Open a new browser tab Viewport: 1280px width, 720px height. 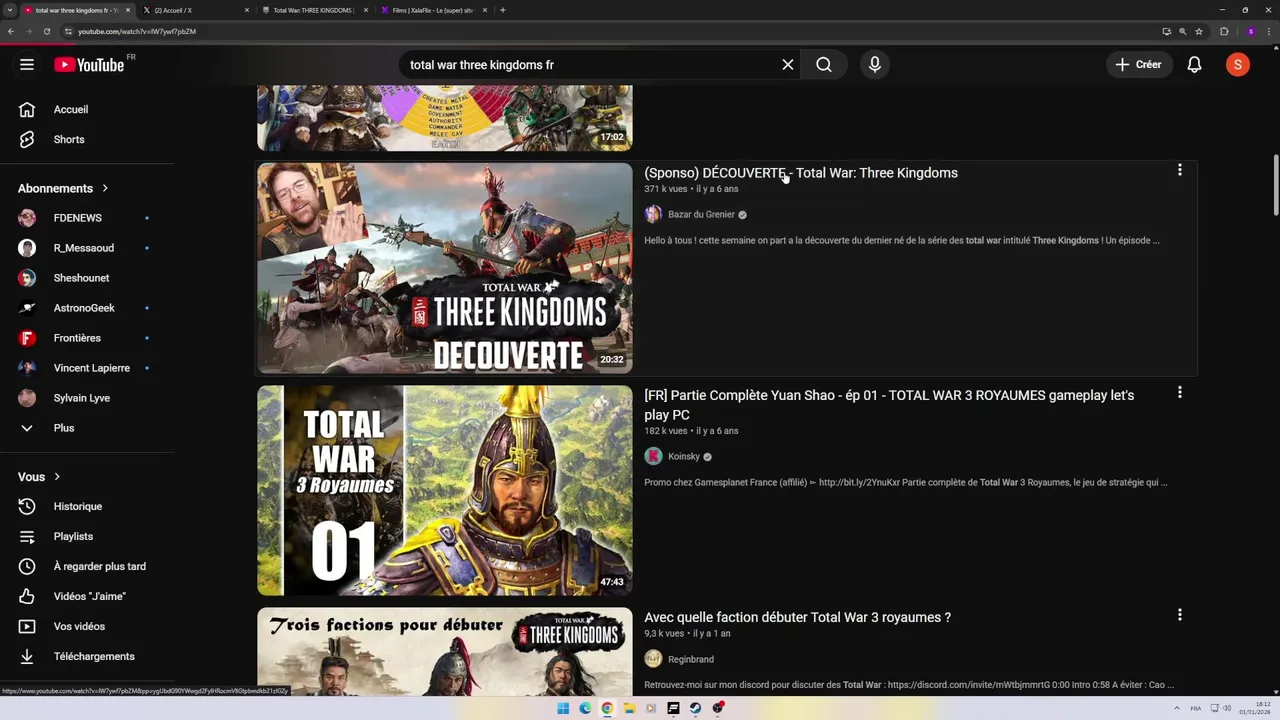click(502, 10)
